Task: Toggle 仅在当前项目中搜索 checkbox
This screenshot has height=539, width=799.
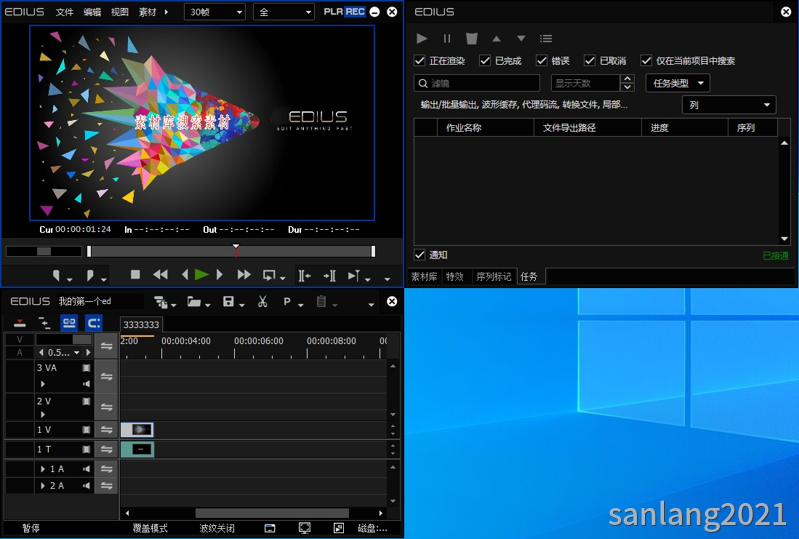Action: 646,61
